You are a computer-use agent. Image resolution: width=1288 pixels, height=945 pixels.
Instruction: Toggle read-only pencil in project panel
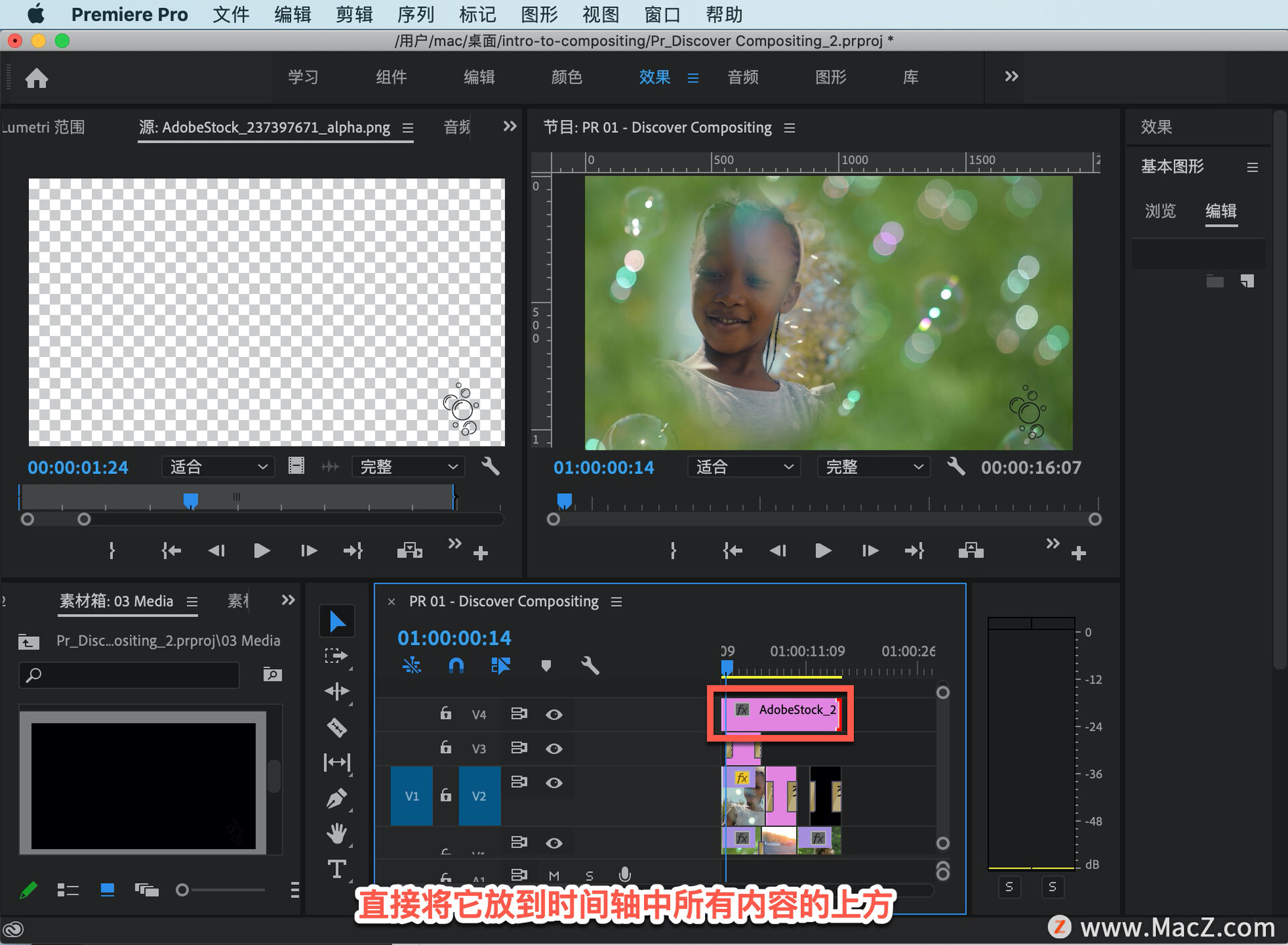coord(28,890)
